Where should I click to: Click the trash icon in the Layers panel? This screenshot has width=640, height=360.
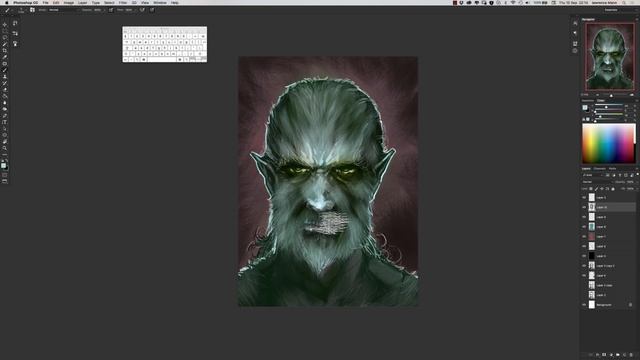click(x=631, y=355)
